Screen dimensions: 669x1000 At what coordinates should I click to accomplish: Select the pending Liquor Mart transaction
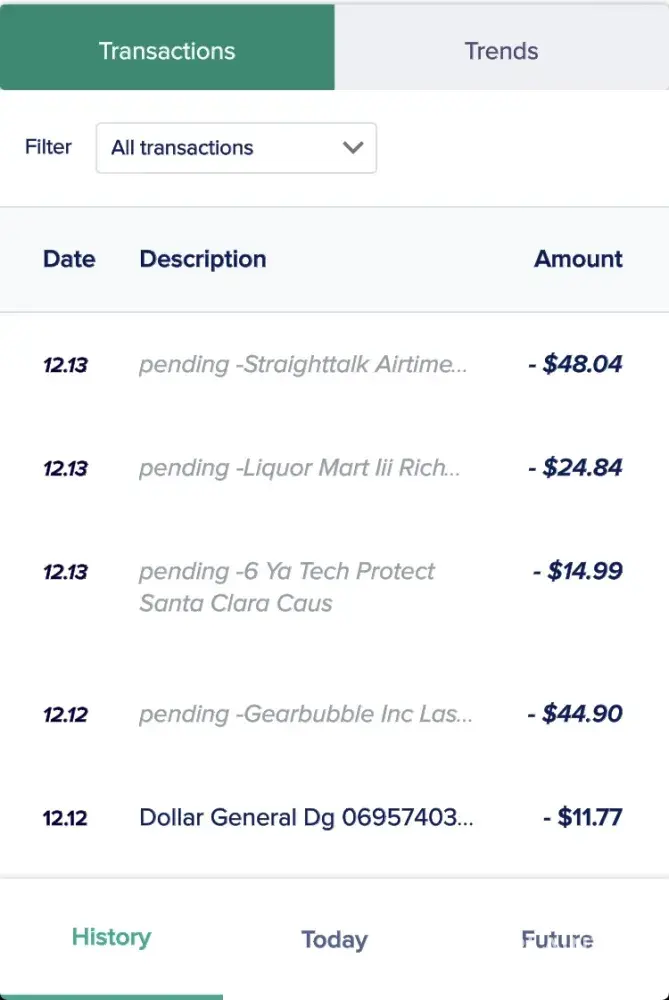[x=299, y=468]
